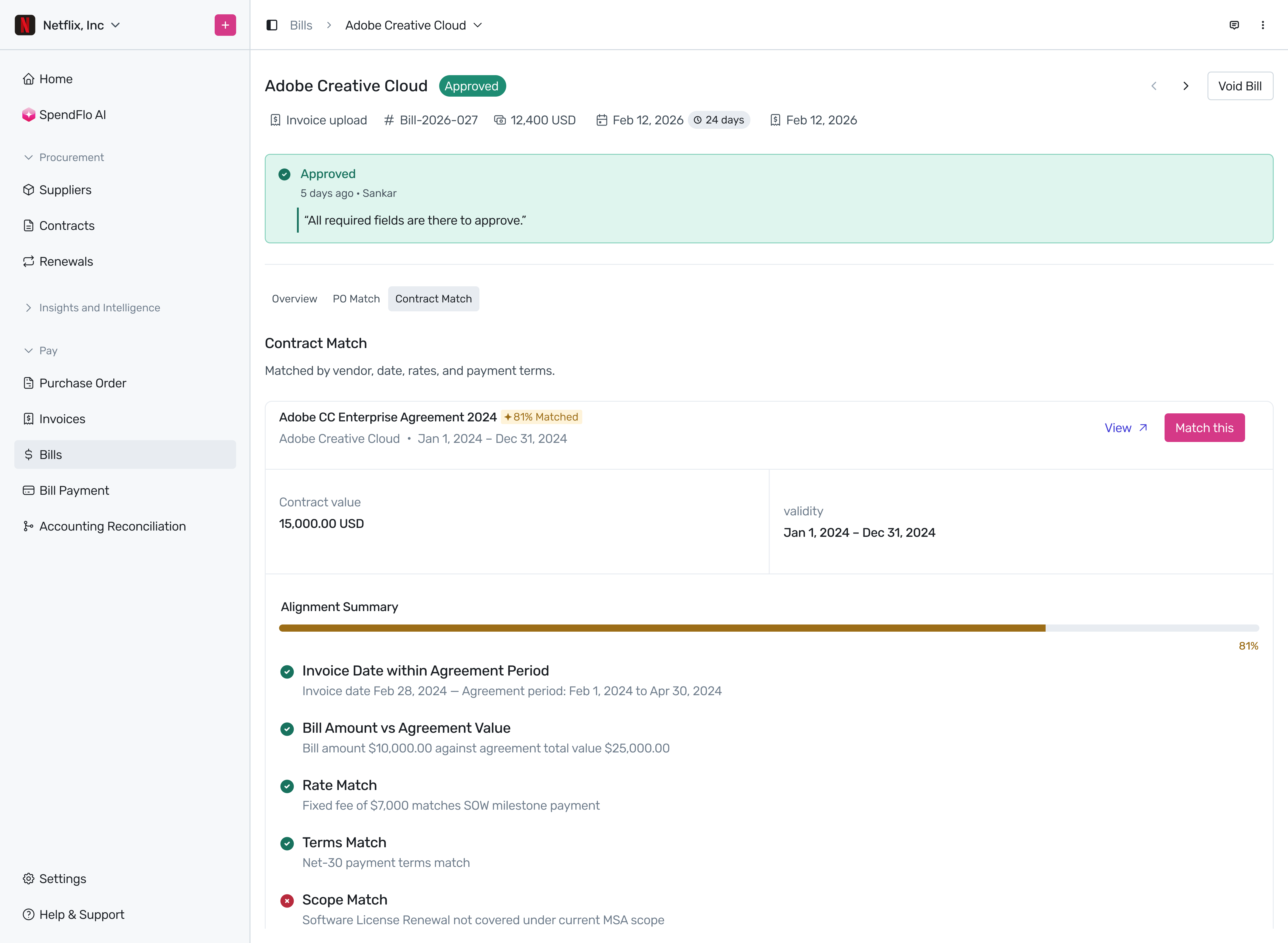1288x943 pixels.
Task: Switch to the PO Match tab
Action: pyautogui.click(x=356, y=299)
